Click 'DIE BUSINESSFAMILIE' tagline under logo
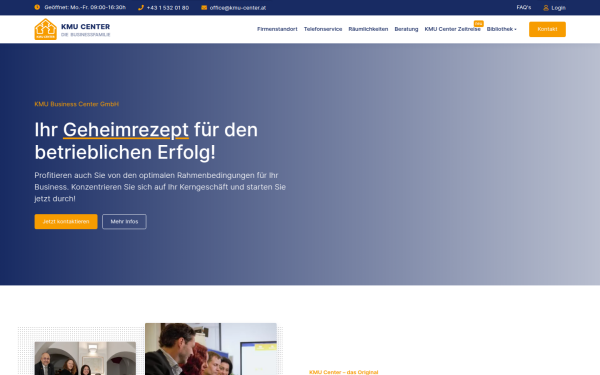The height and width of the screenshot is (375, 600). [x=86, y=34]
